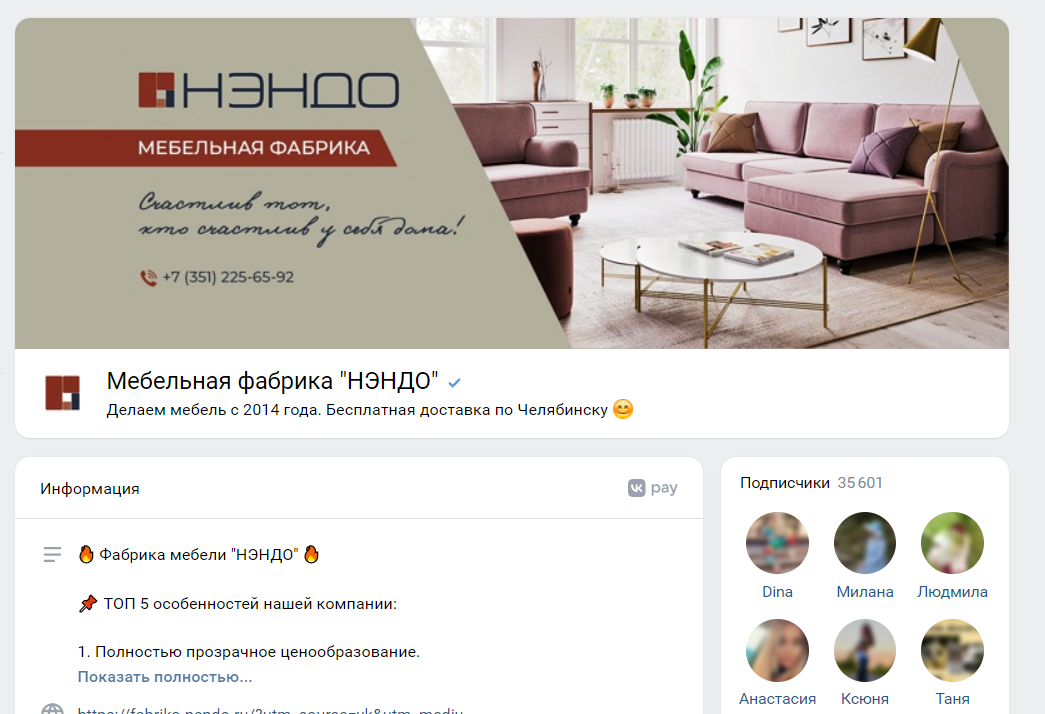
Task: Click the blue verified checkmark badge
Action: [455, 383]
